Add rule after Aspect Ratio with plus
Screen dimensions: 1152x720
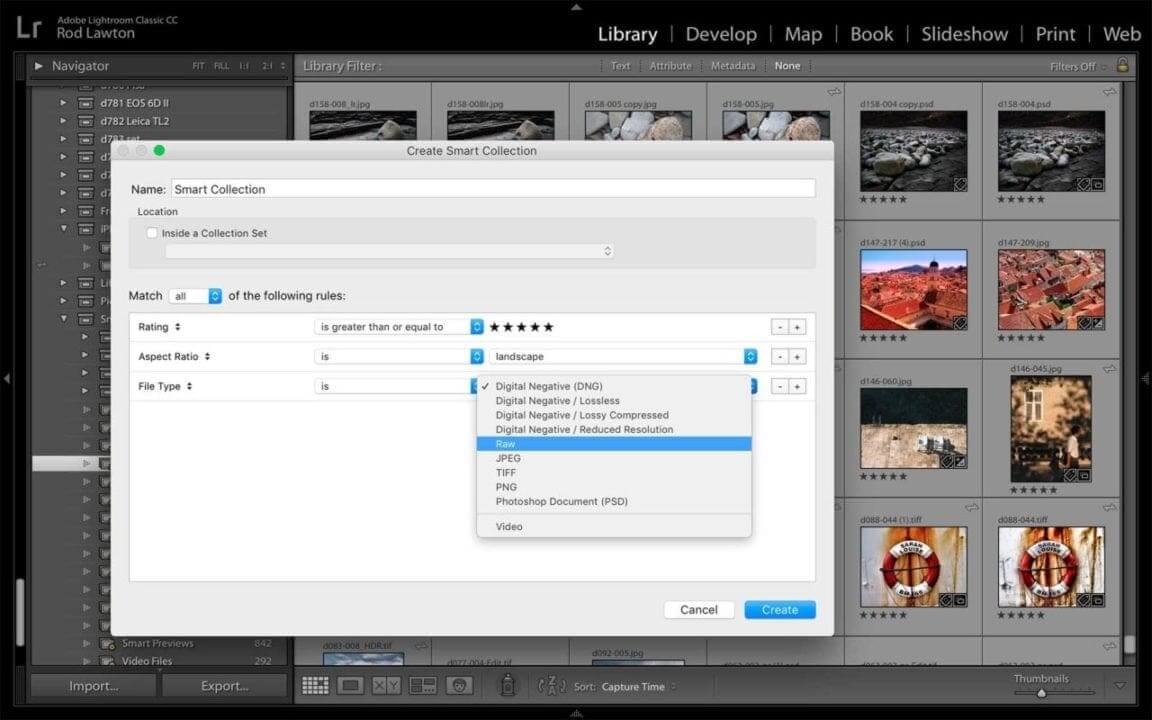(x=797, y=356)
